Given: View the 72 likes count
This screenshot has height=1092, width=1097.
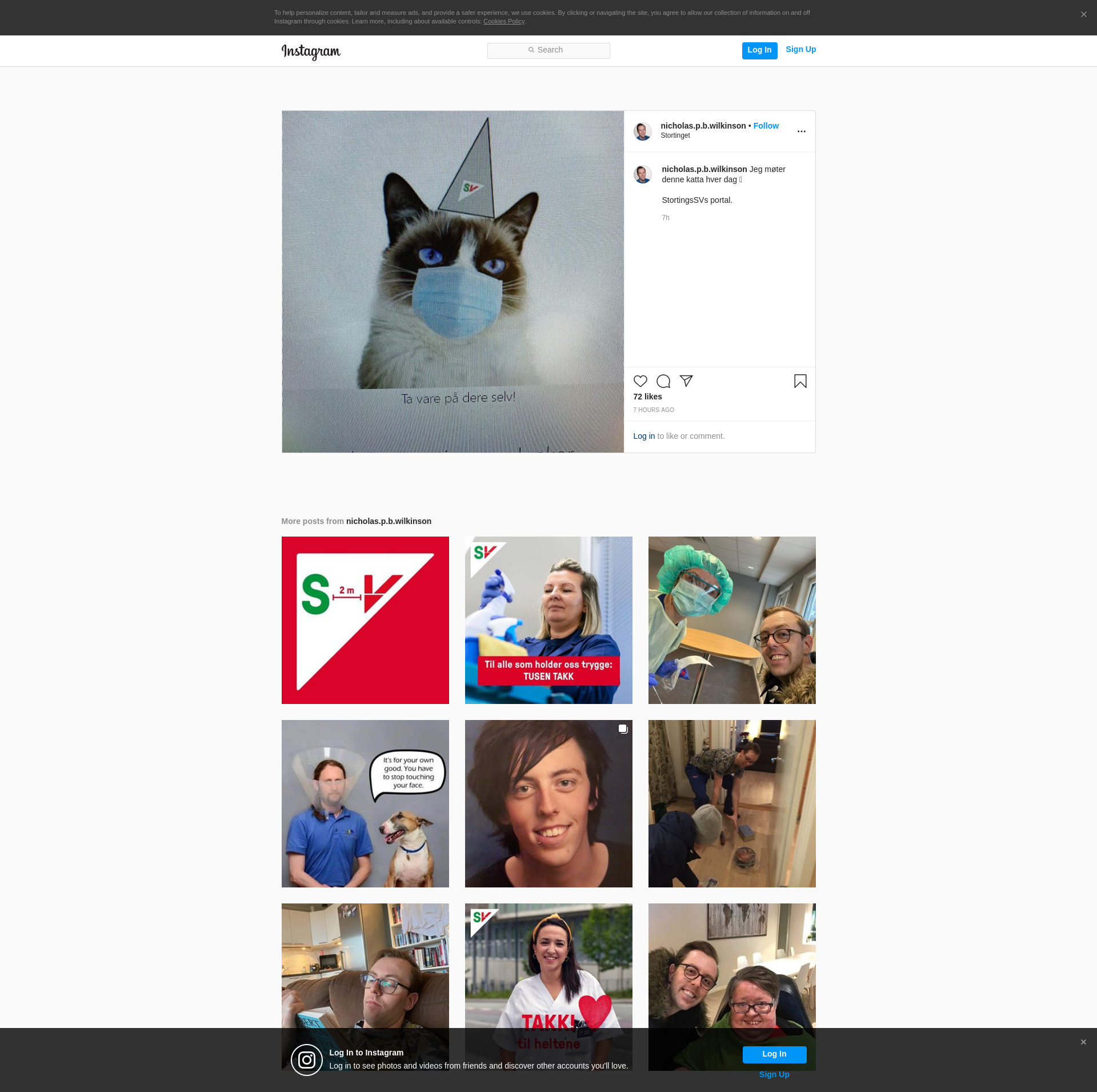Looking at the screenshot, I should tap(647, 397).
